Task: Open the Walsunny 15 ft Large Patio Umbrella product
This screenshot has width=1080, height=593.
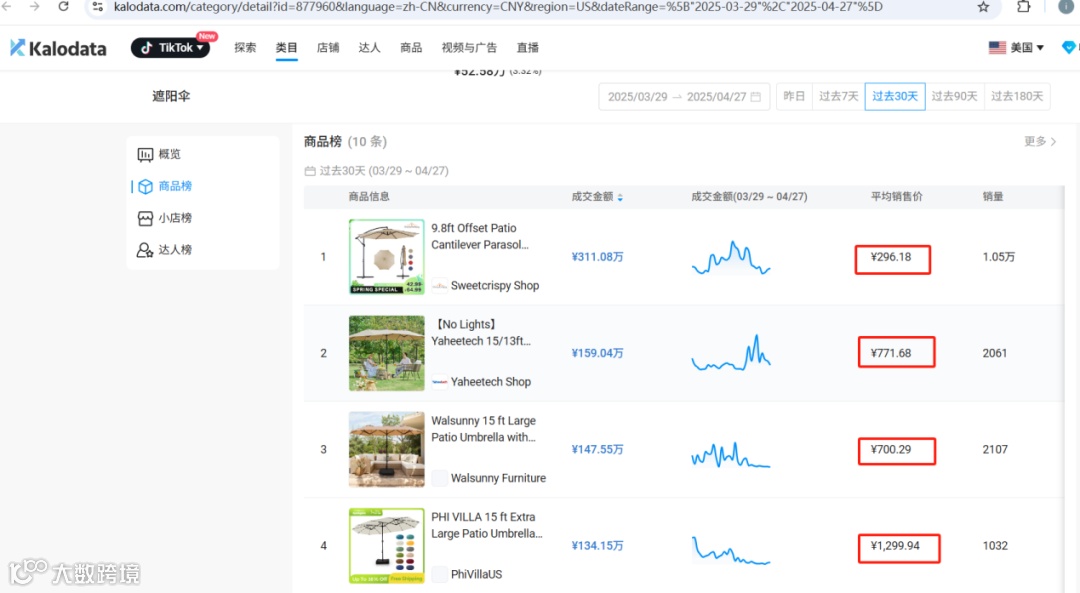Action: pyautogui.click(x=484, y=429)
